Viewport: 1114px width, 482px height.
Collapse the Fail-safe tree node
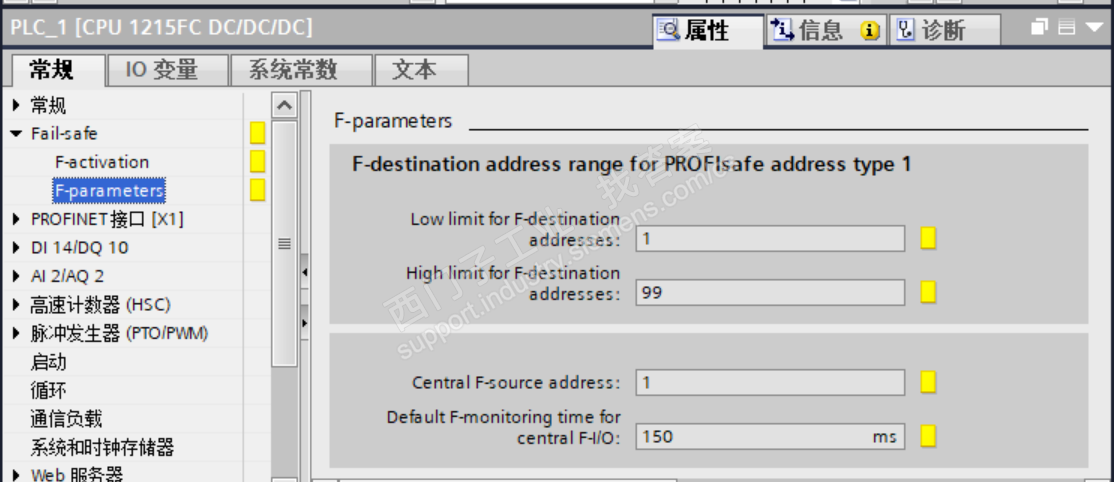(17, 134)
